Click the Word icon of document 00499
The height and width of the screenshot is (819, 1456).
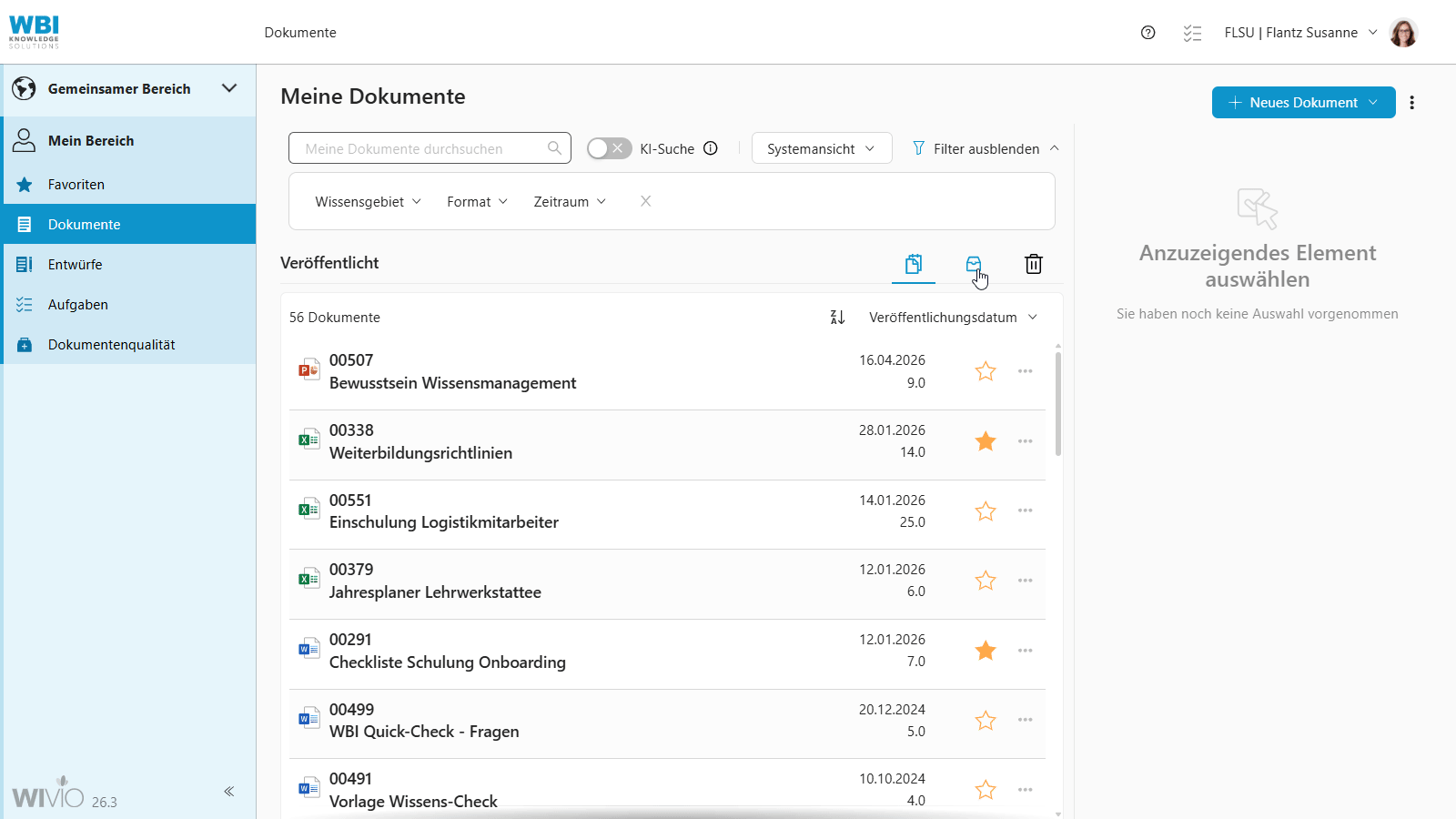308,719
